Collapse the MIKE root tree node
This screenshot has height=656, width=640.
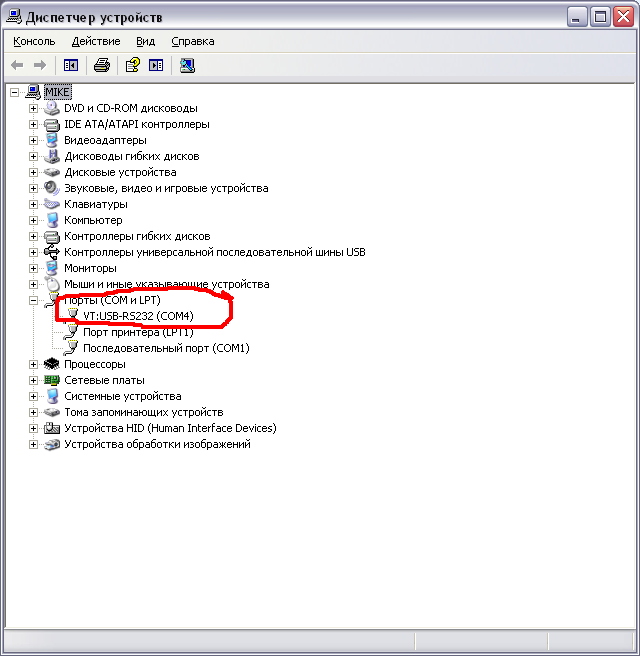click(14, 92)
